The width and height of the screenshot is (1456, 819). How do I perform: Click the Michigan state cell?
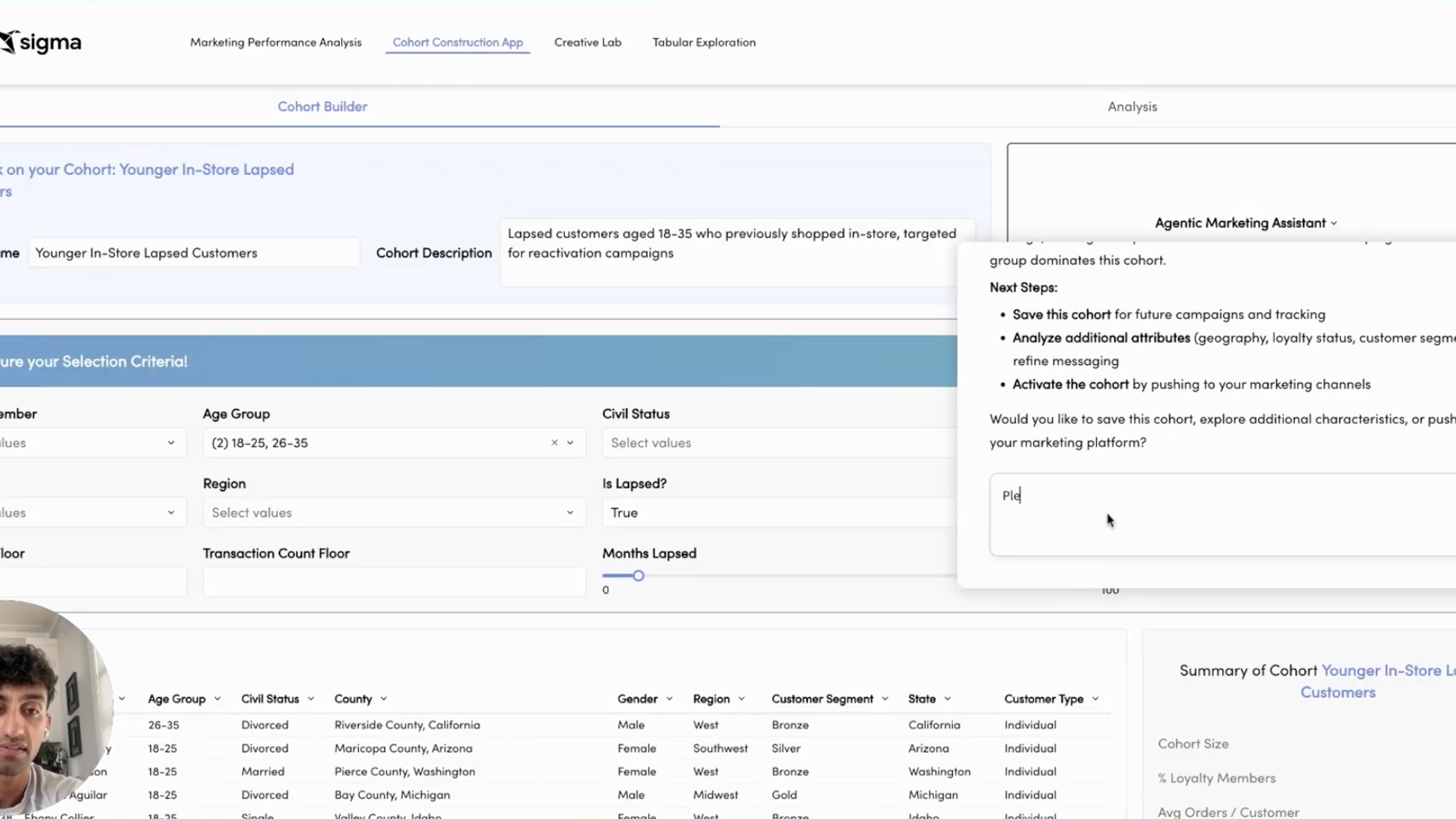click(933, 795)
